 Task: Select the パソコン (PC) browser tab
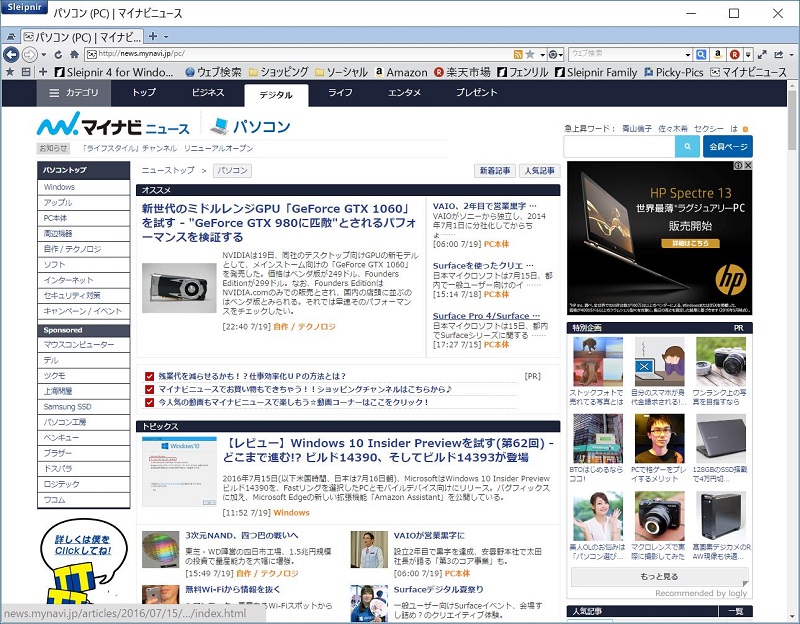tap(82, 37)
